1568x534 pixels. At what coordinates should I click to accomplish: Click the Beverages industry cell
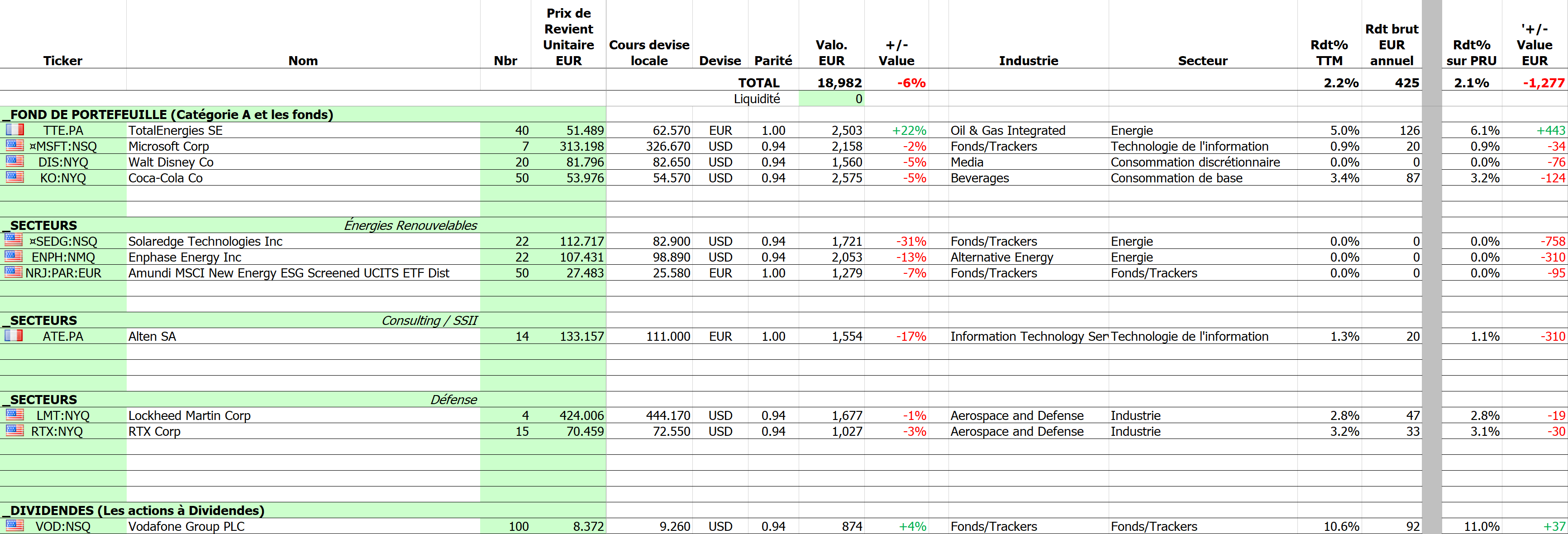[1028, 177]
